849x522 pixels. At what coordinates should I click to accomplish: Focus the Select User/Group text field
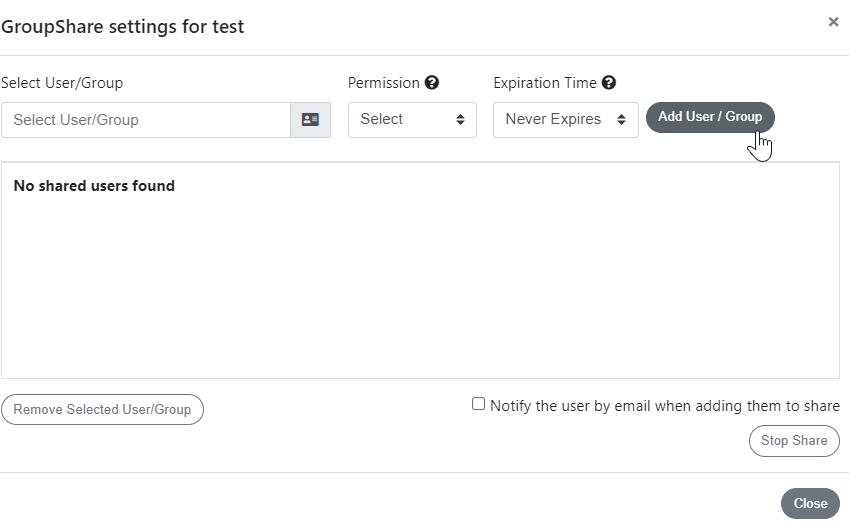146,120
